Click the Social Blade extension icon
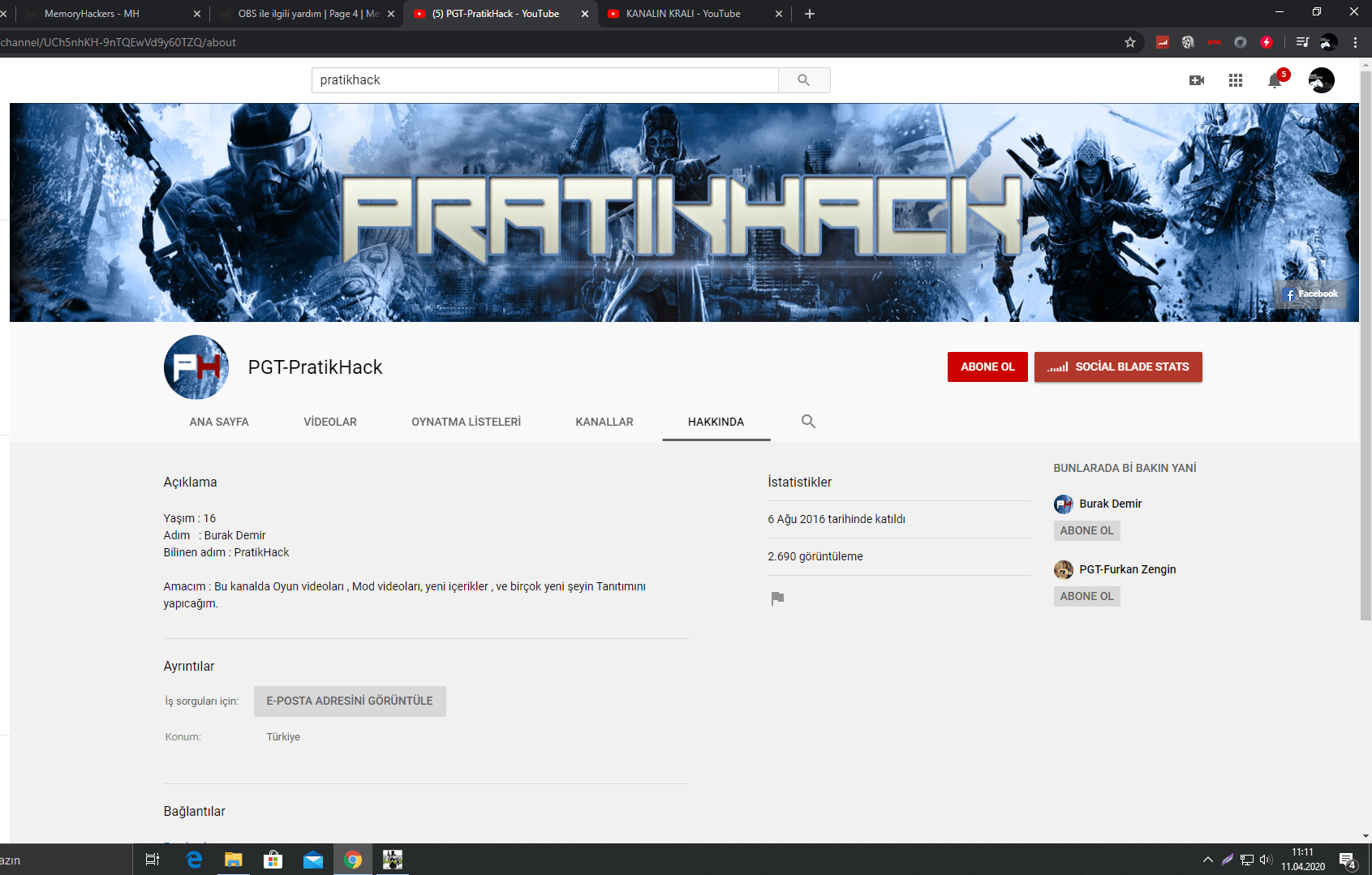 (x=1163, y=42)
